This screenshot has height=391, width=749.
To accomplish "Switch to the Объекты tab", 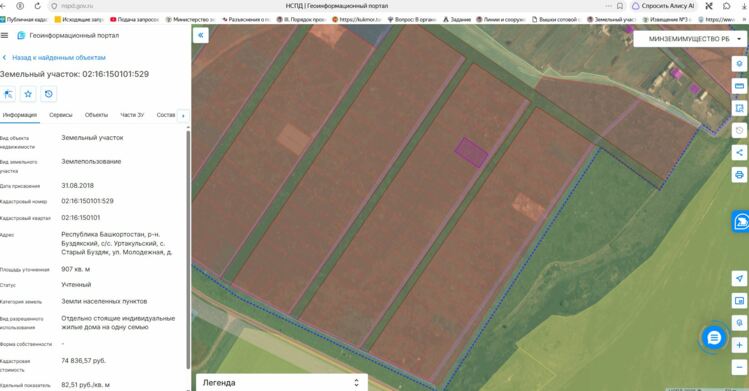I will [x=96, y=115].
